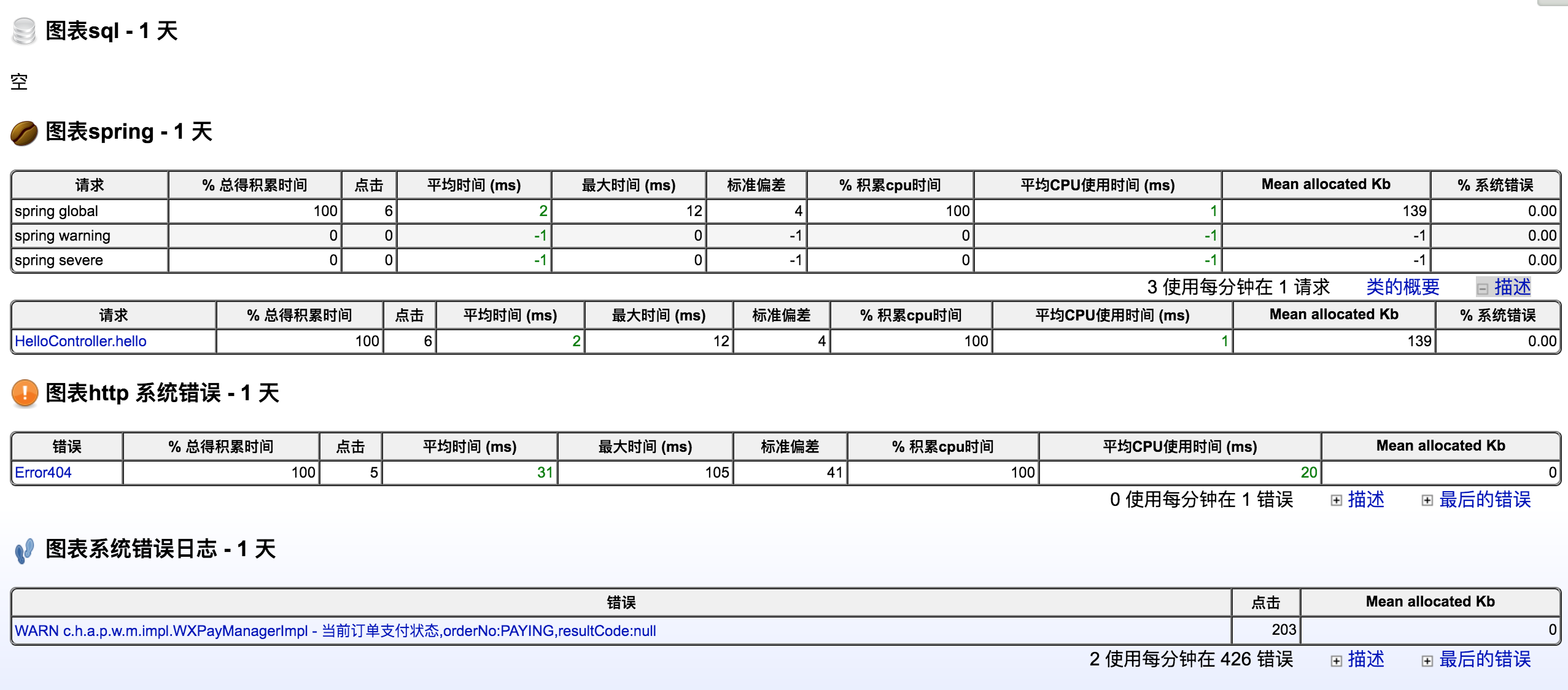Click the 错误 header in error log table
1568x690 pixels.
(621, 602)
